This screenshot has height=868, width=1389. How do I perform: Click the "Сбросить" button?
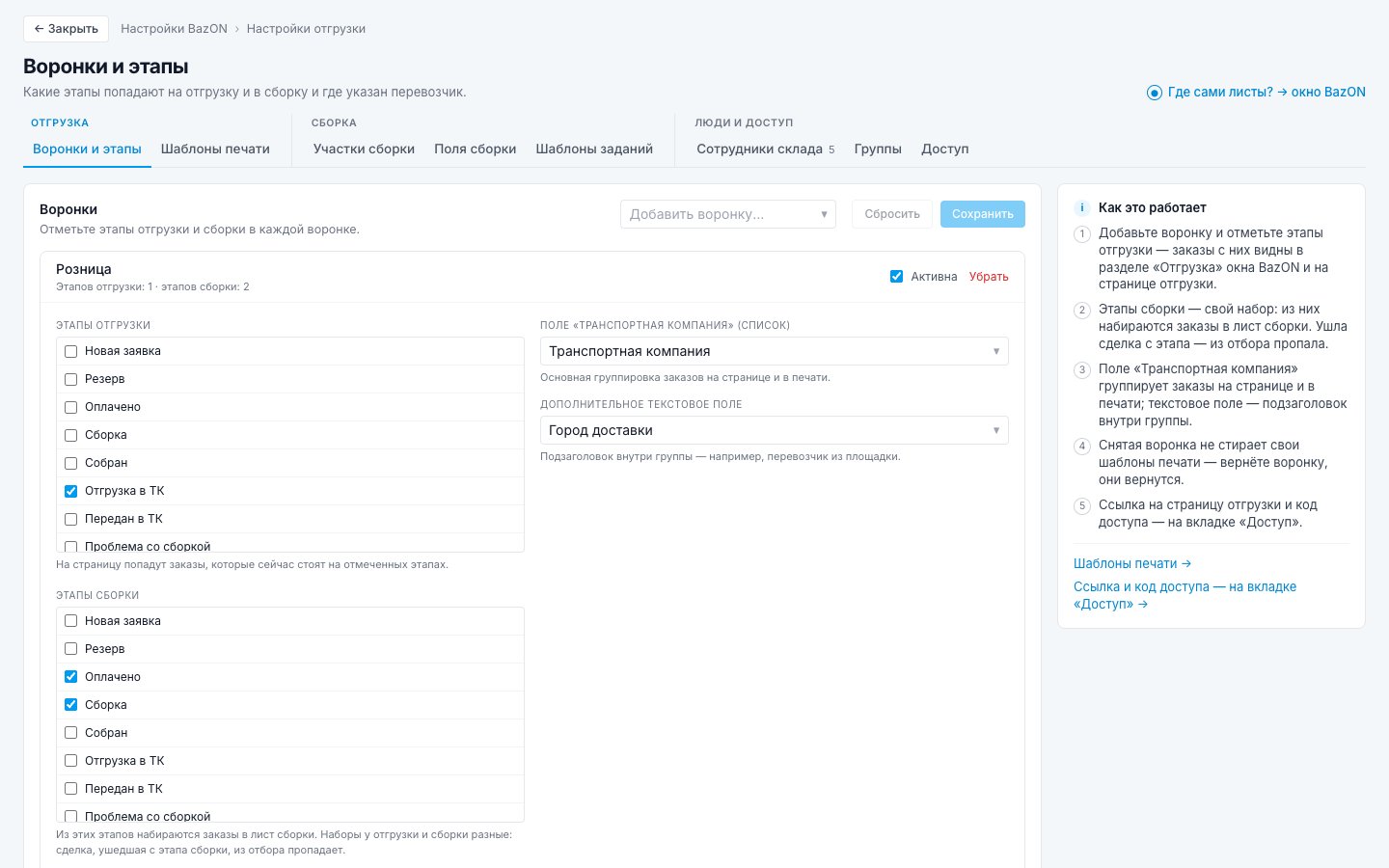click(892, 214)
